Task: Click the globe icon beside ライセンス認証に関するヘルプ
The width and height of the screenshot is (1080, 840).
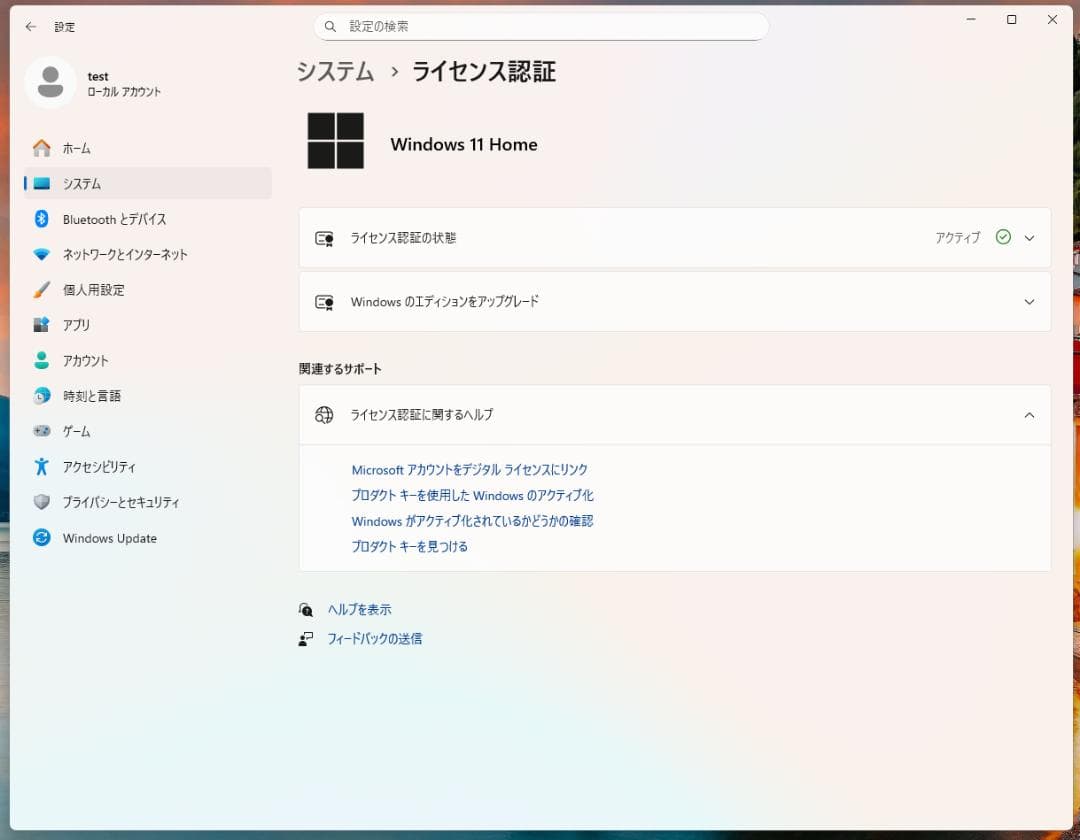Action: pyautogui.click(x=323, y=414)
